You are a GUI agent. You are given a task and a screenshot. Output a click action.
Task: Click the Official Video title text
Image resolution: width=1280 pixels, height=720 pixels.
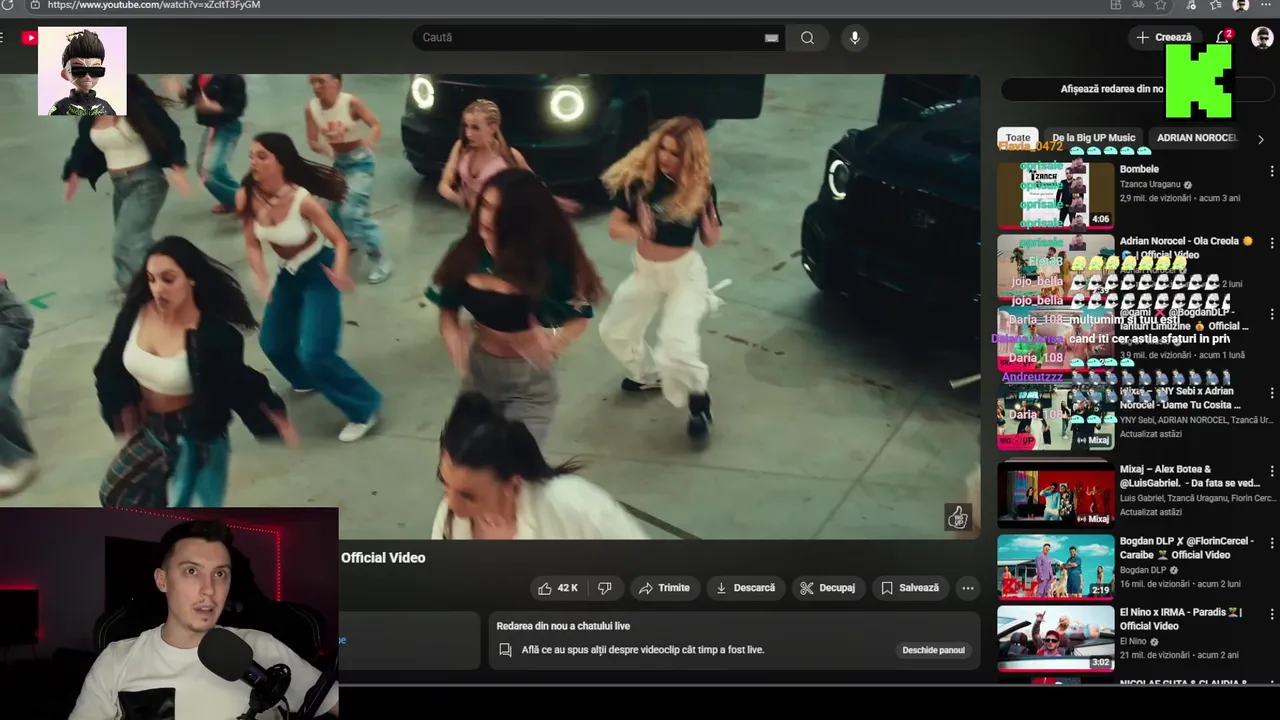(383, 558)
